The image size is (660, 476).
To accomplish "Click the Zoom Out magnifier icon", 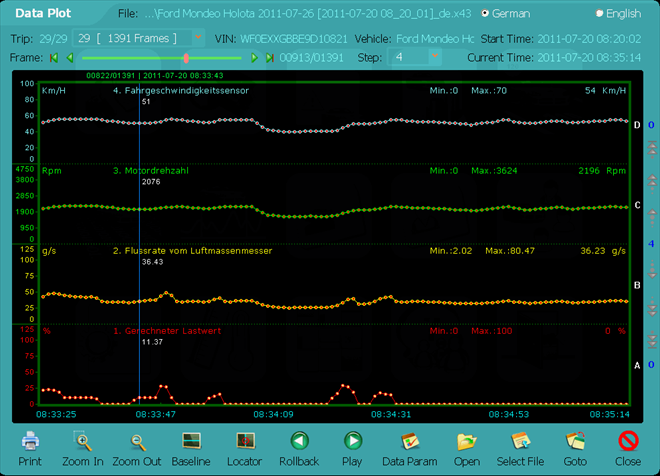I will 136,441.
